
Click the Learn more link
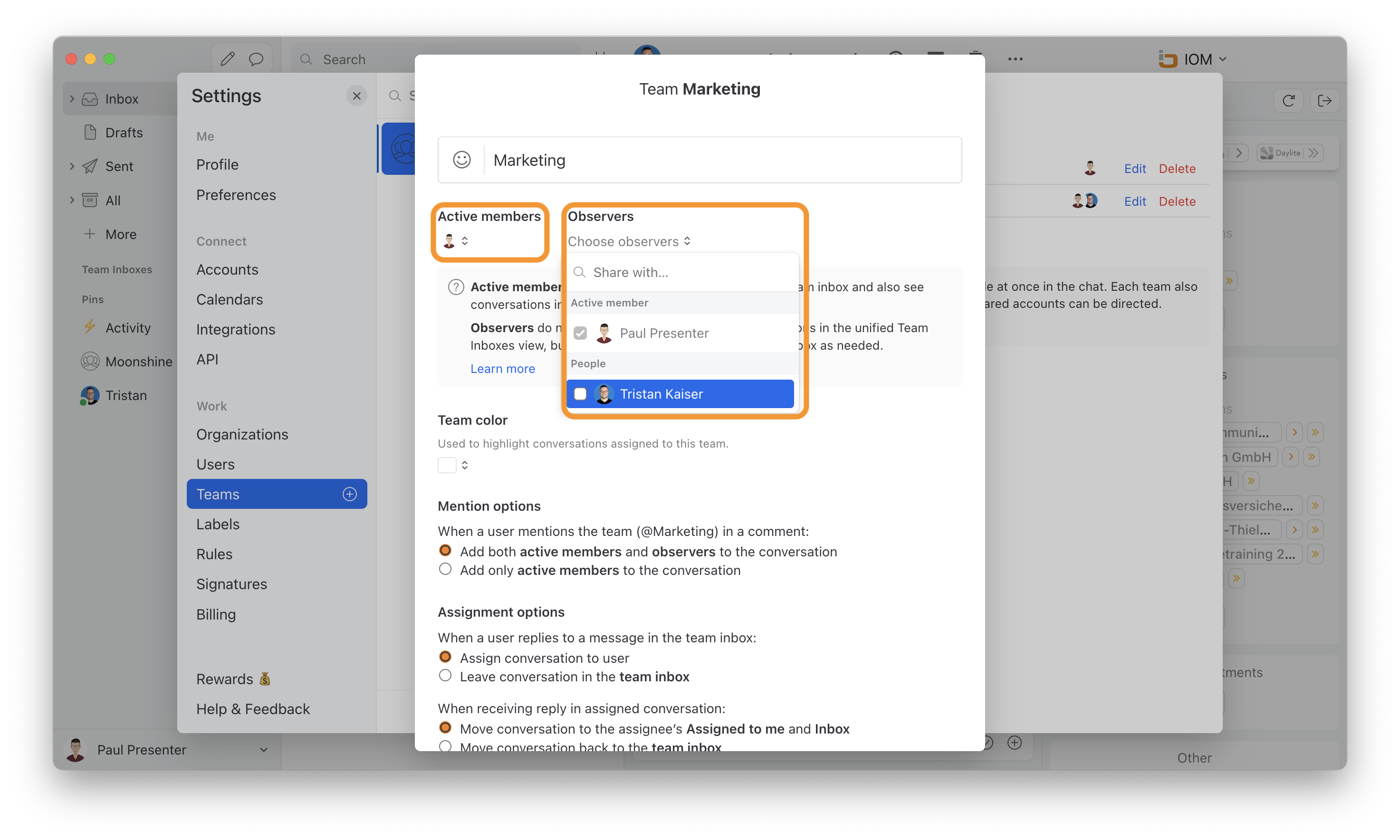click(x=503, y=369)
